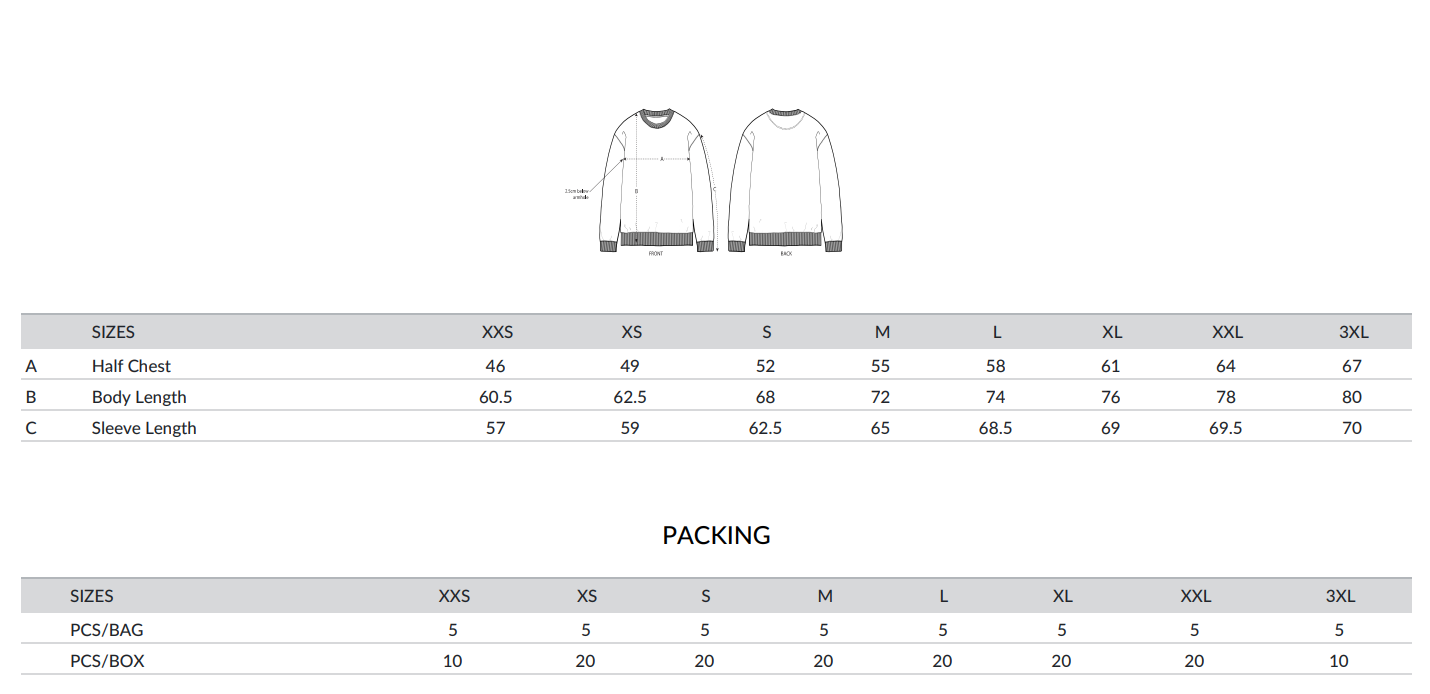The image size is (1430, 694).
Task: Click the SIZES header in packing table
Action: point(92,596)
